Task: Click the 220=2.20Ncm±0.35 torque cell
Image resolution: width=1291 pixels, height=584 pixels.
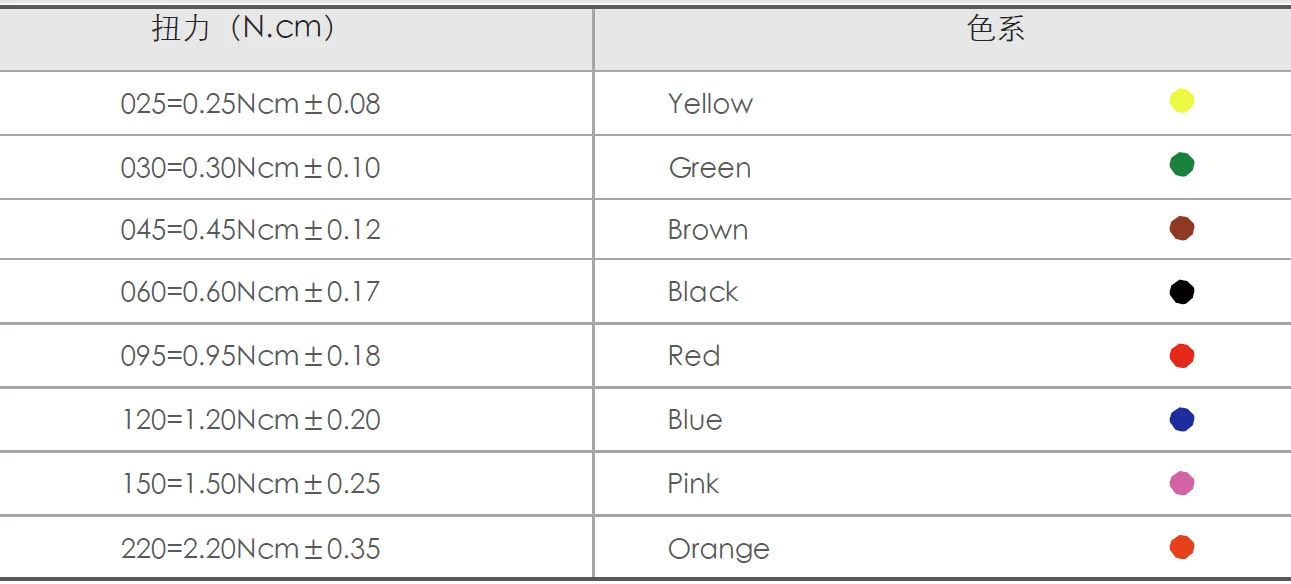Action: (x=250, y=549)
